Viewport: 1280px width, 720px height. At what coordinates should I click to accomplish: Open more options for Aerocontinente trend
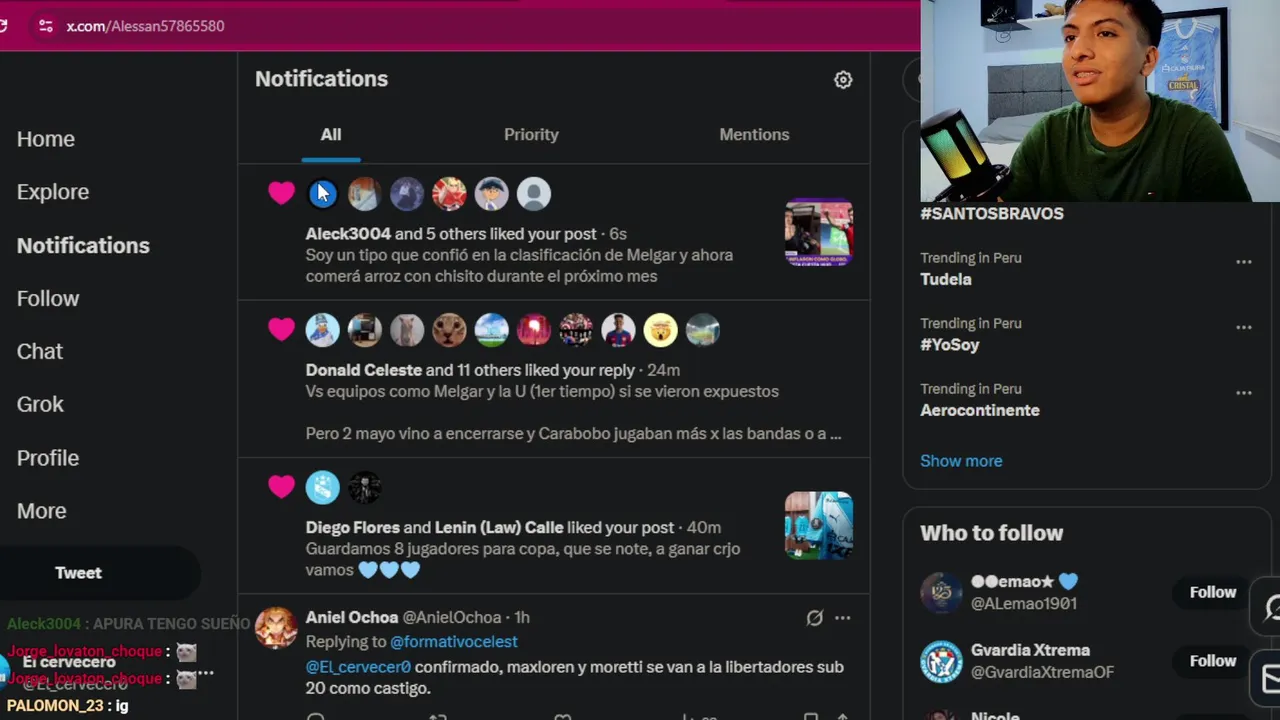click(1243, 393)
